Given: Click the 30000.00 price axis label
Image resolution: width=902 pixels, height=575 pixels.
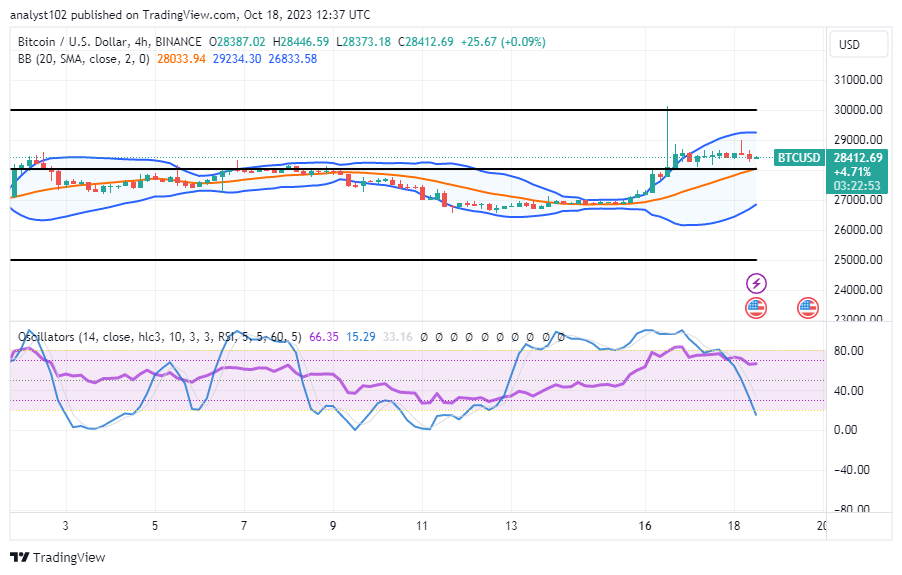Looking at the screenshot, I should point(858,110).
